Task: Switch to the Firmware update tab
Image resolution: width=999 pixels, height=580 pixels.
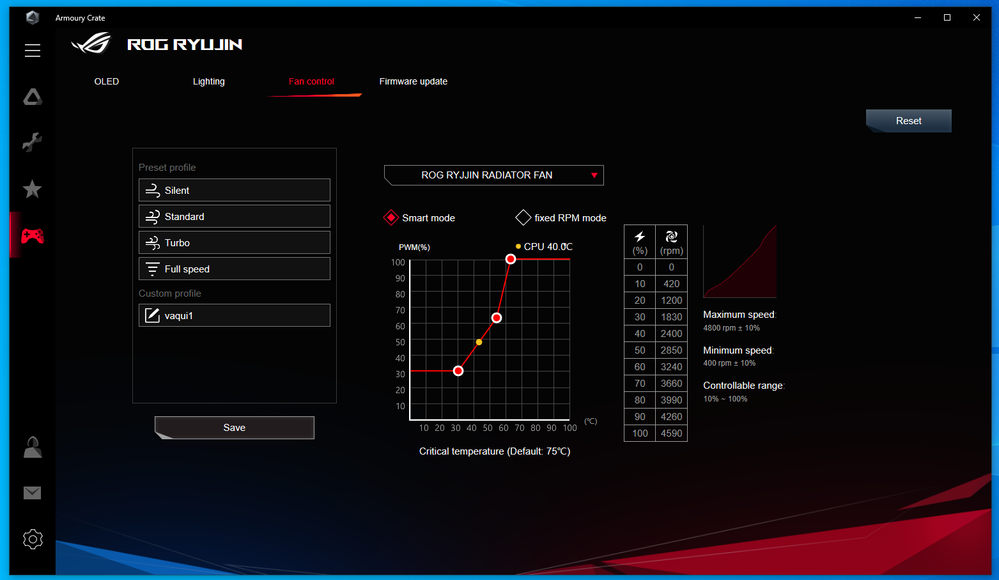Action: 413,82
